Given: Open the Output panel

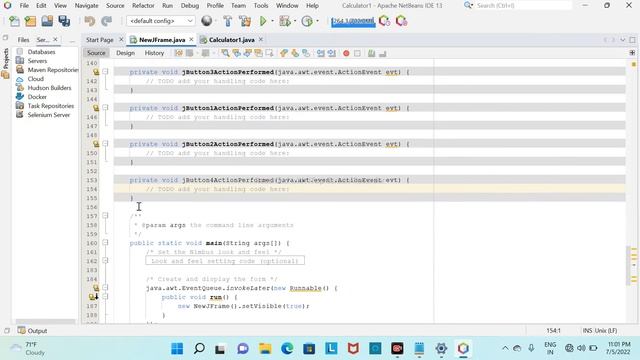Looking at the screenshot, I should [32, 331].
